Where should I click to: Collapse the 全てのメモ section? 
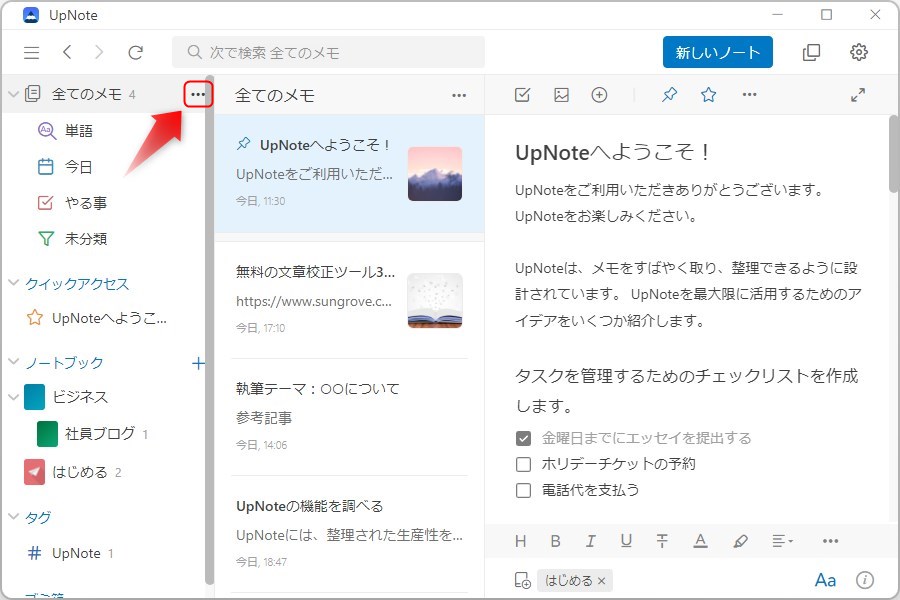(14, 94)
